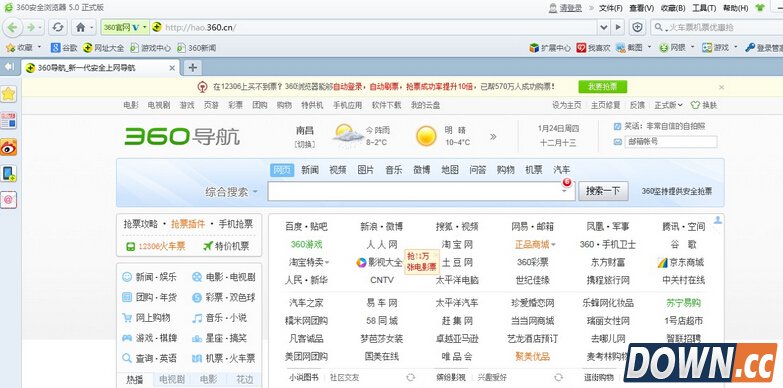Click the 我喜欢 heart toolbar icon
This screenshot has width=783, height=388.
tap(593, 48)
